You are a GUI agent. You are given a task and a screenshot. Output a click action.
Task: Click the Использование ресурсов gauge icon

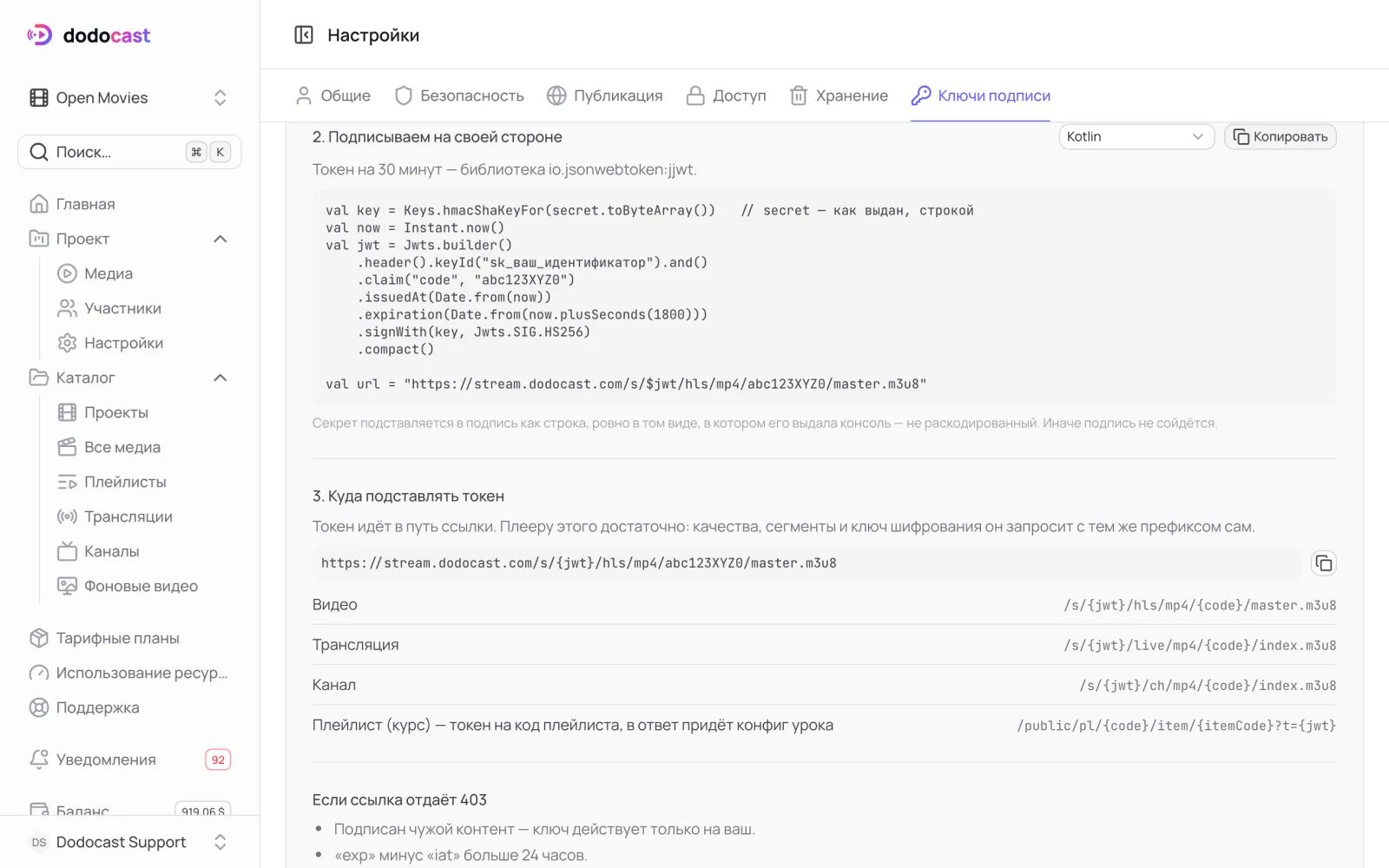[x=39, y=673]
